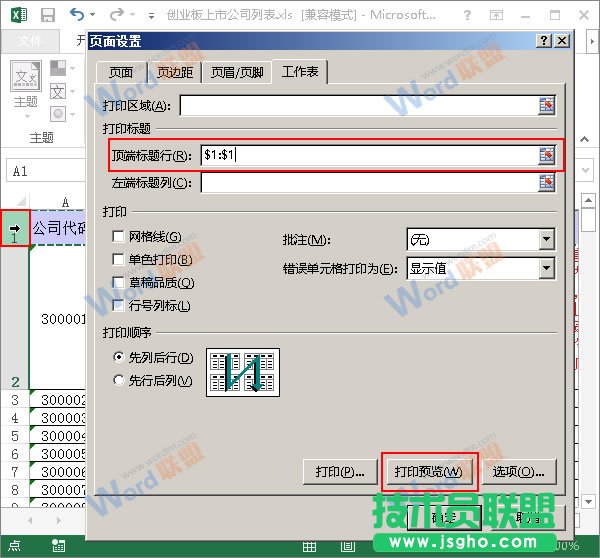Tick the 行号列标 checkbox
The width and height of the screenshot is (600, 558).
click(x=119, y=306)
